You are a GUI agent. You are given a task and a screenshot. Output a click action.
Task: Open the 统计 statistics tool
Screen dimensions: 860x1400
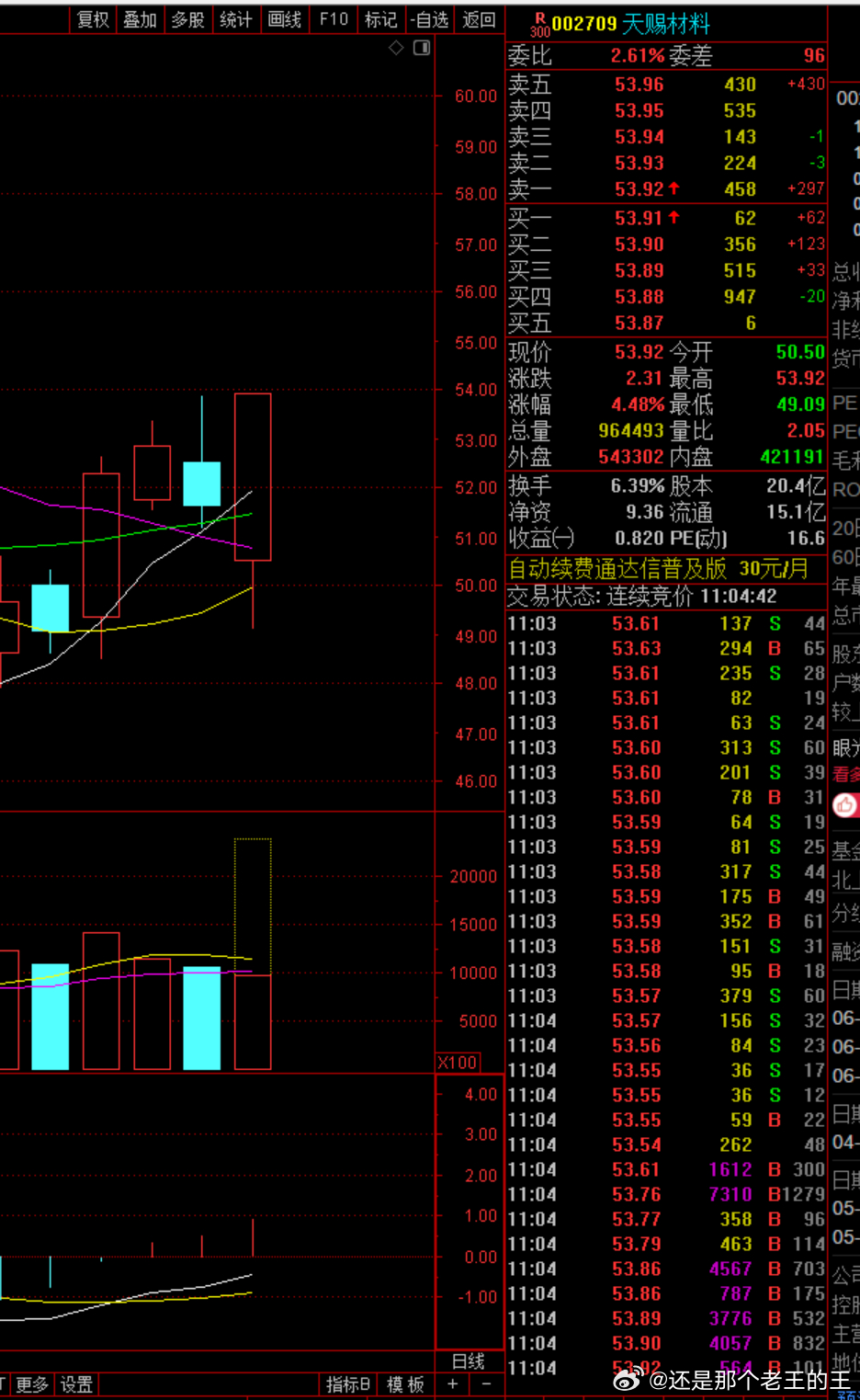point(236,19)
